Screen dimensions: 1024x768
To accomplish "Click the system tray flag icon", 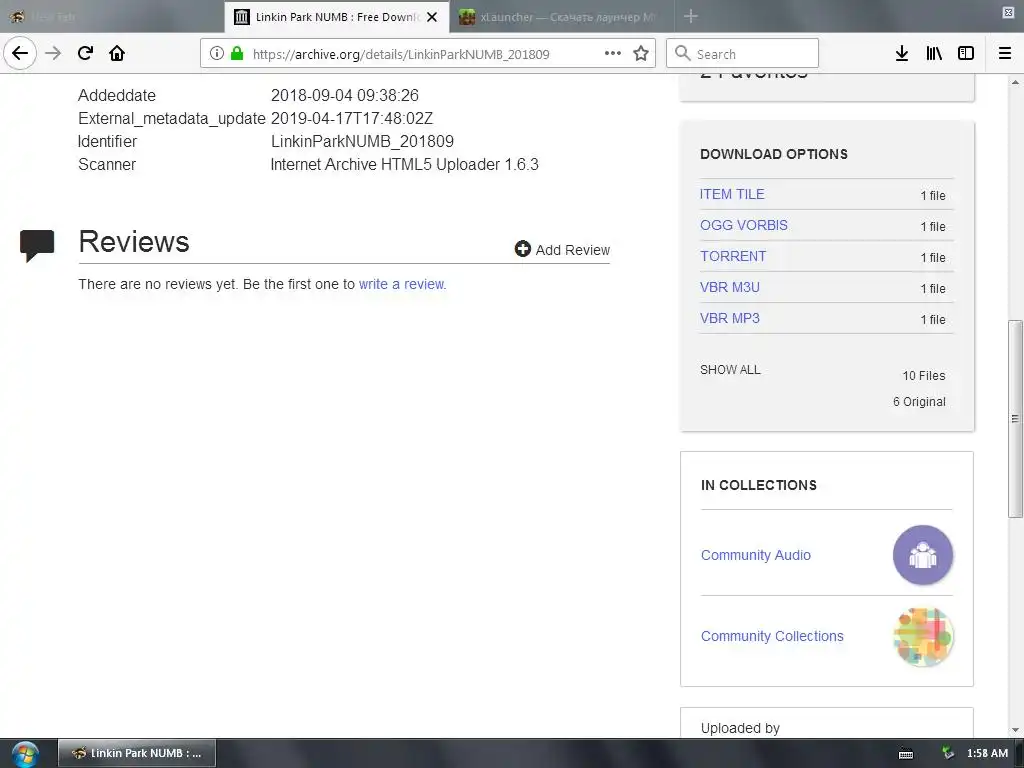I will (948, 753).
